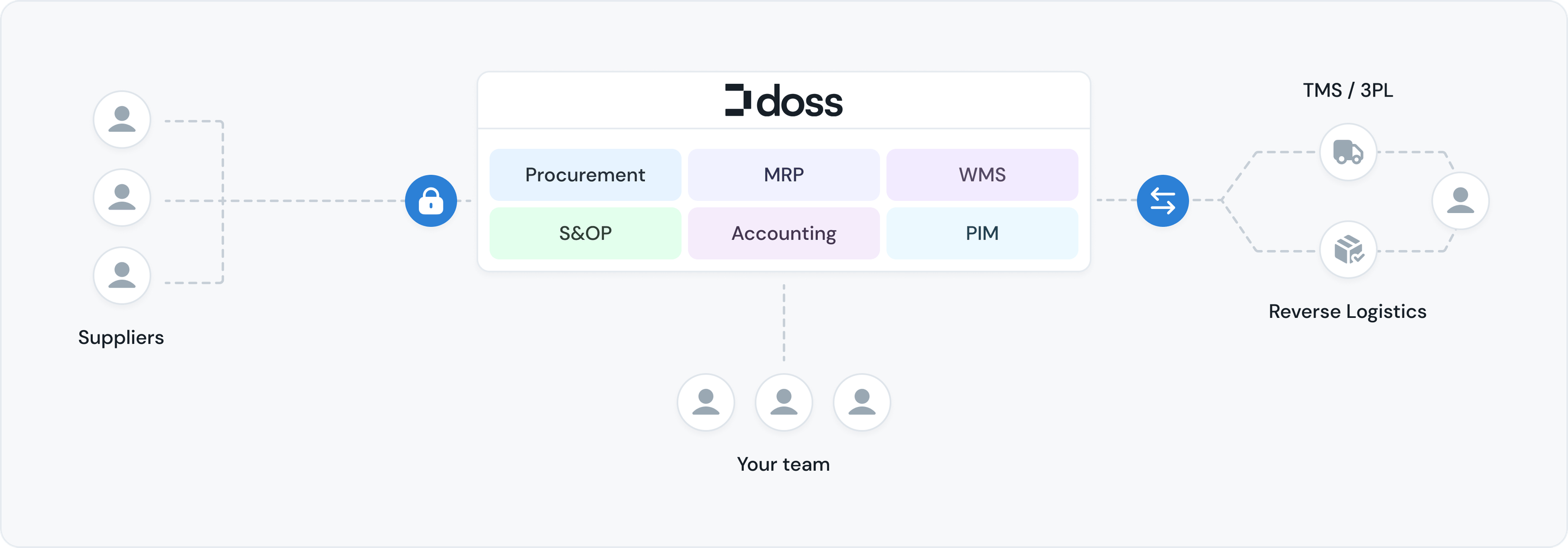1568x548 pixels.
Task: Click the right Your team avatar
Action: click(x=861, y=402)
